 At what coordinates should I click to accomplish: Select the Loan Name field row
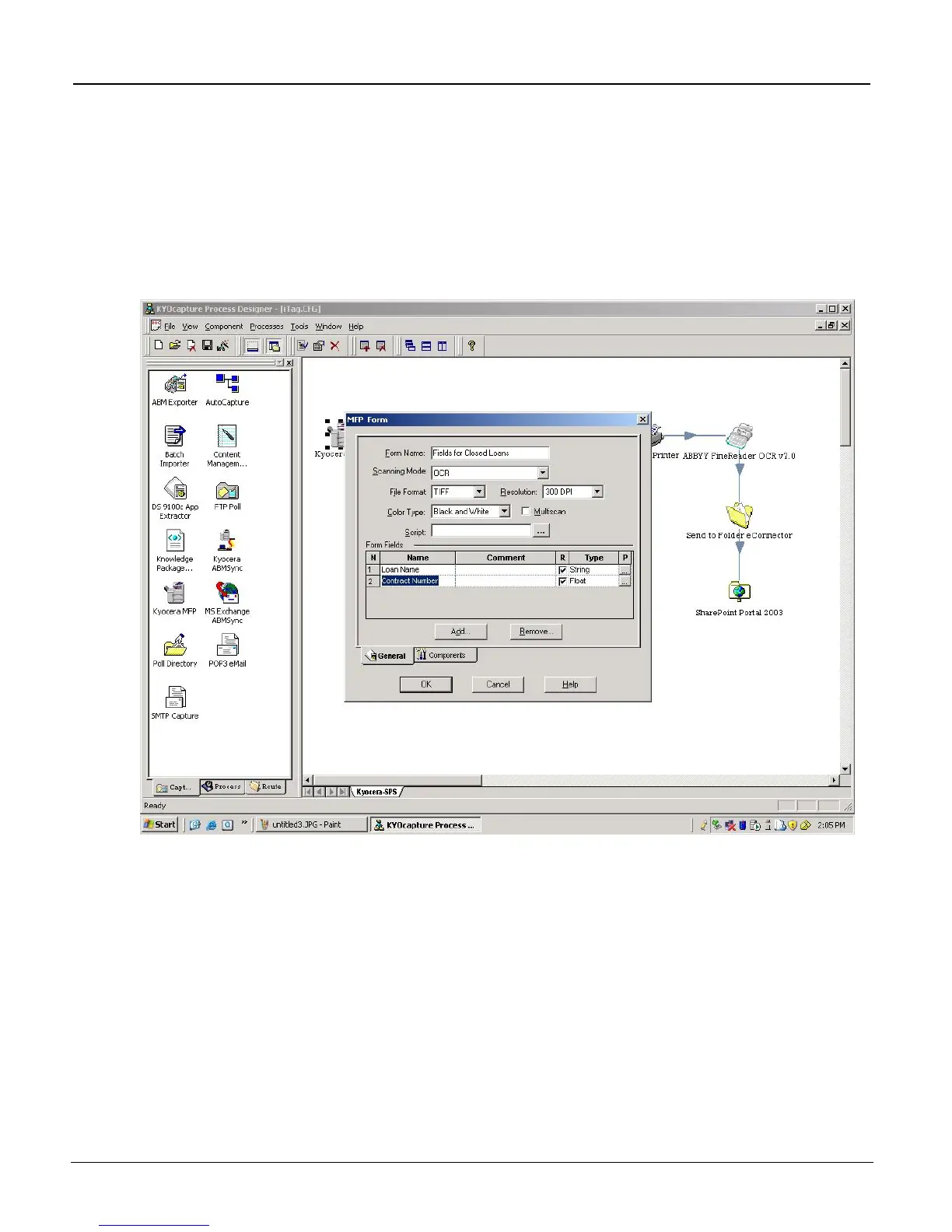tap(499, 570)
